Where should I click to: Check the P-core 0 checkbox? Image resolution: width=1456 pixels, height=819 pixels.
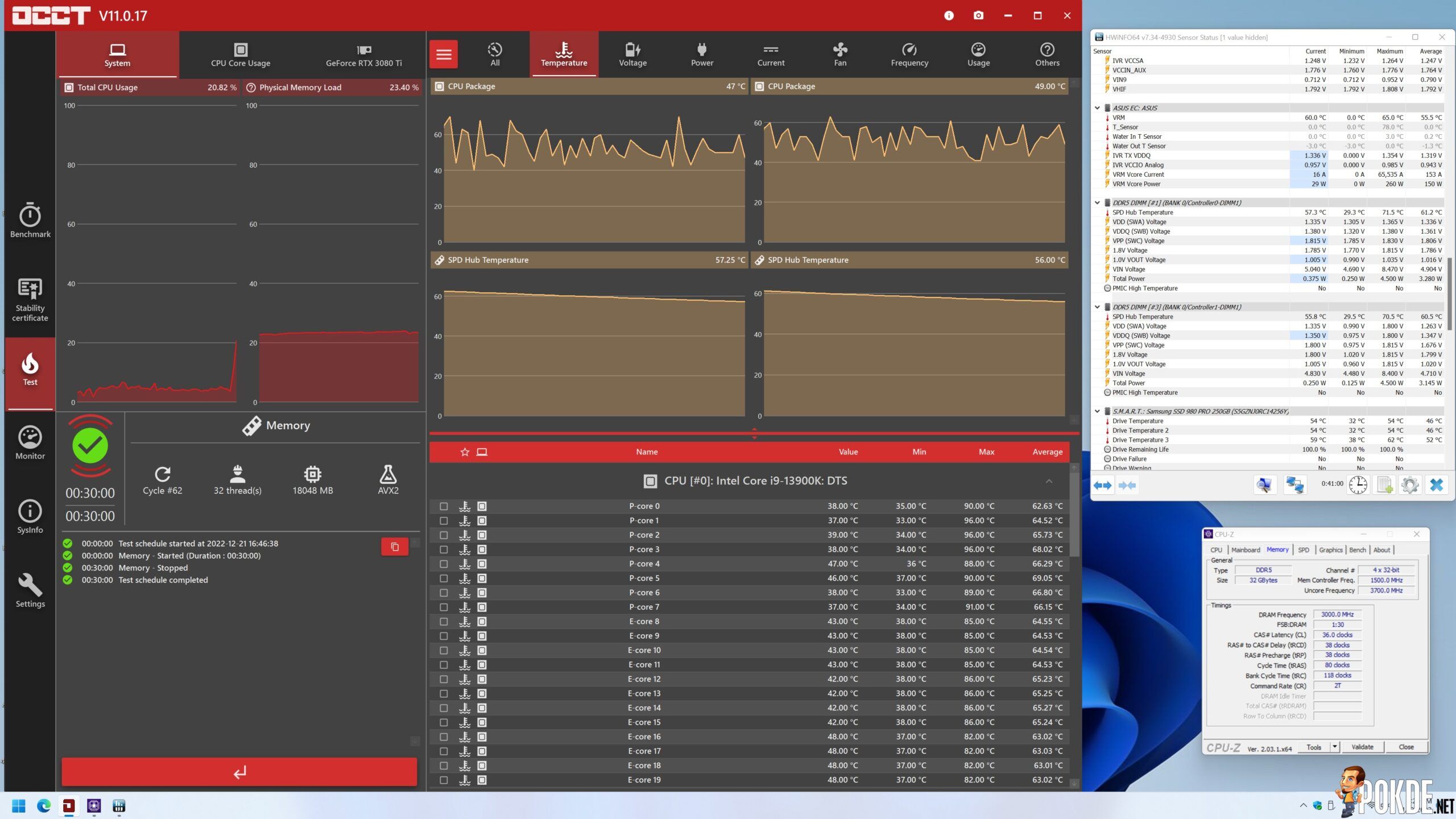point(444,506)
